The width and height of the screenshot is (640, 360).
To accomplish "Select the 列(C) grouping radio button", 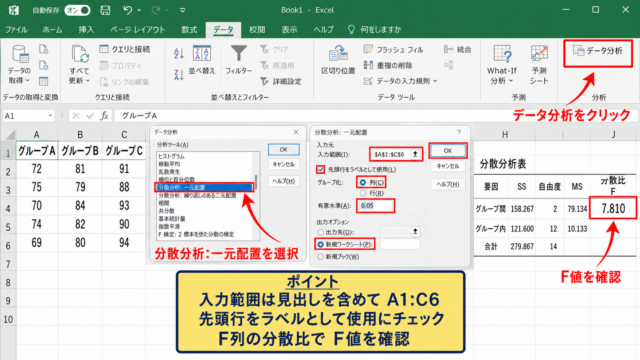I will (363, 182).
